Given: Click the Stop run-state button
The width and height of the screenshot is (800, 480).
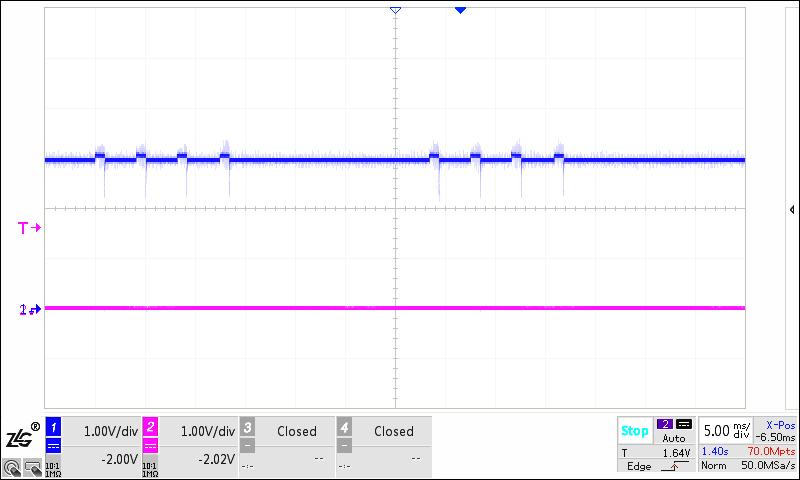Looking at the screenshot, I should [634, 431].
